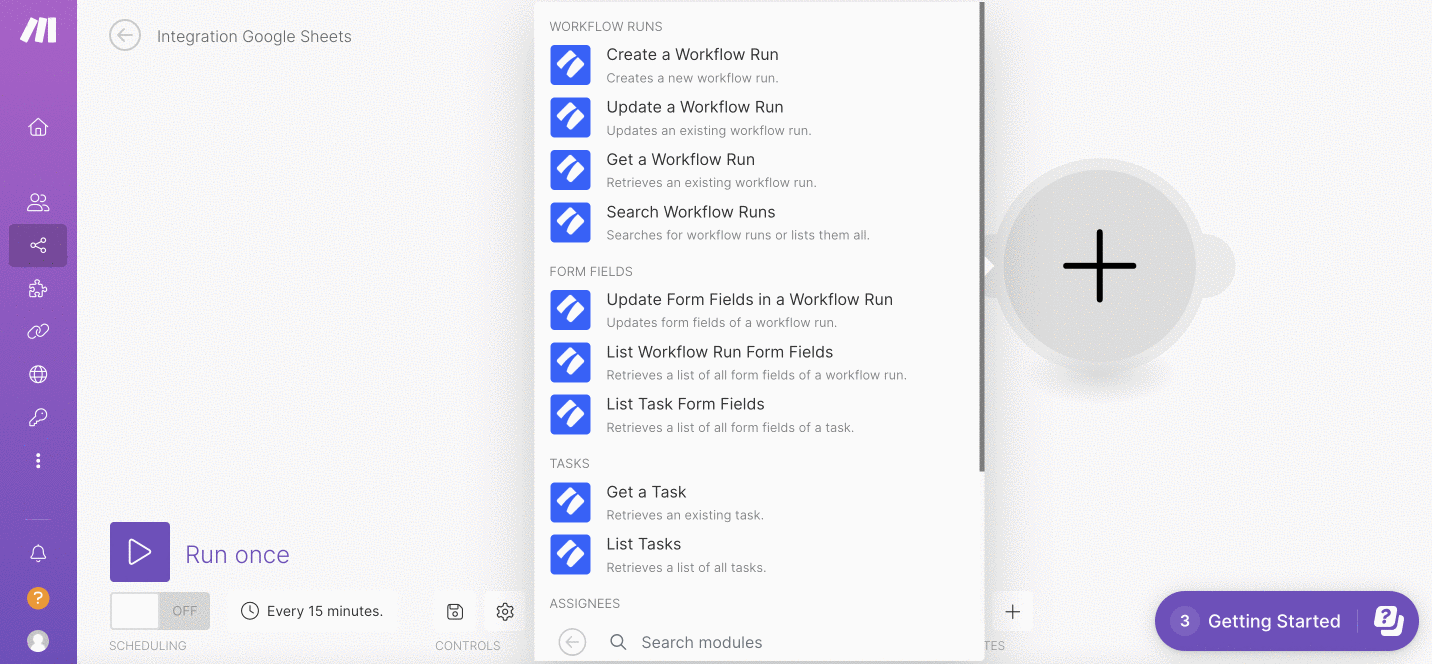
Task: Go back using the arrow beside scenario title
Action: click(125, 36)
